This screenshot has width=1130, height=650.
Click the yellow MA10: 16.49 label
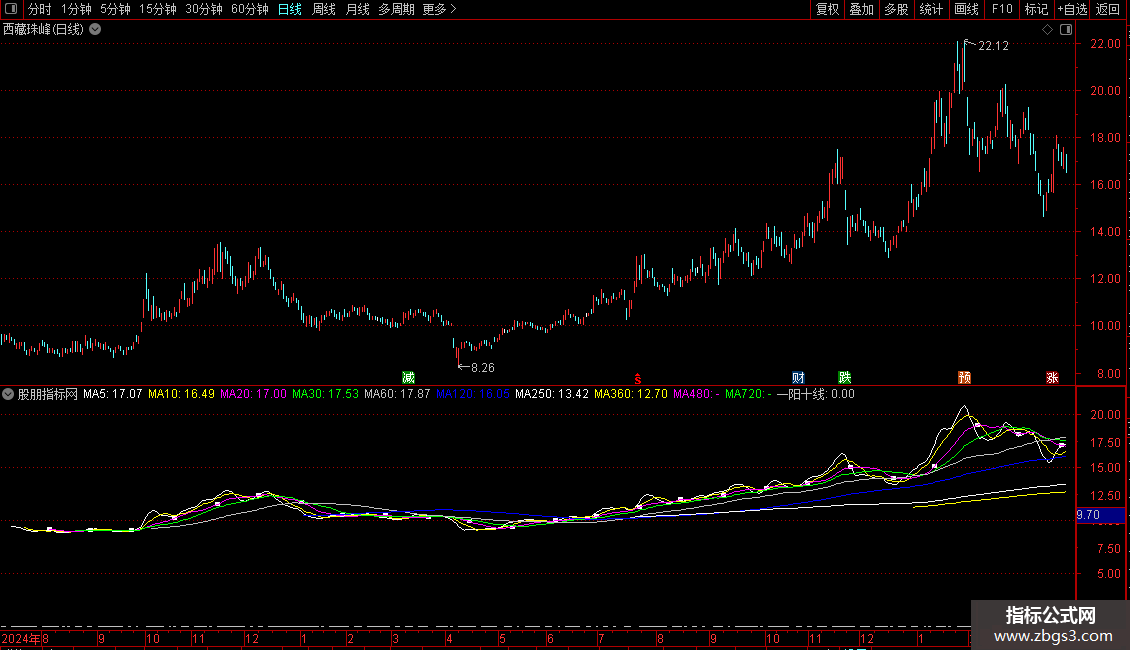click(x=181, y=394)
